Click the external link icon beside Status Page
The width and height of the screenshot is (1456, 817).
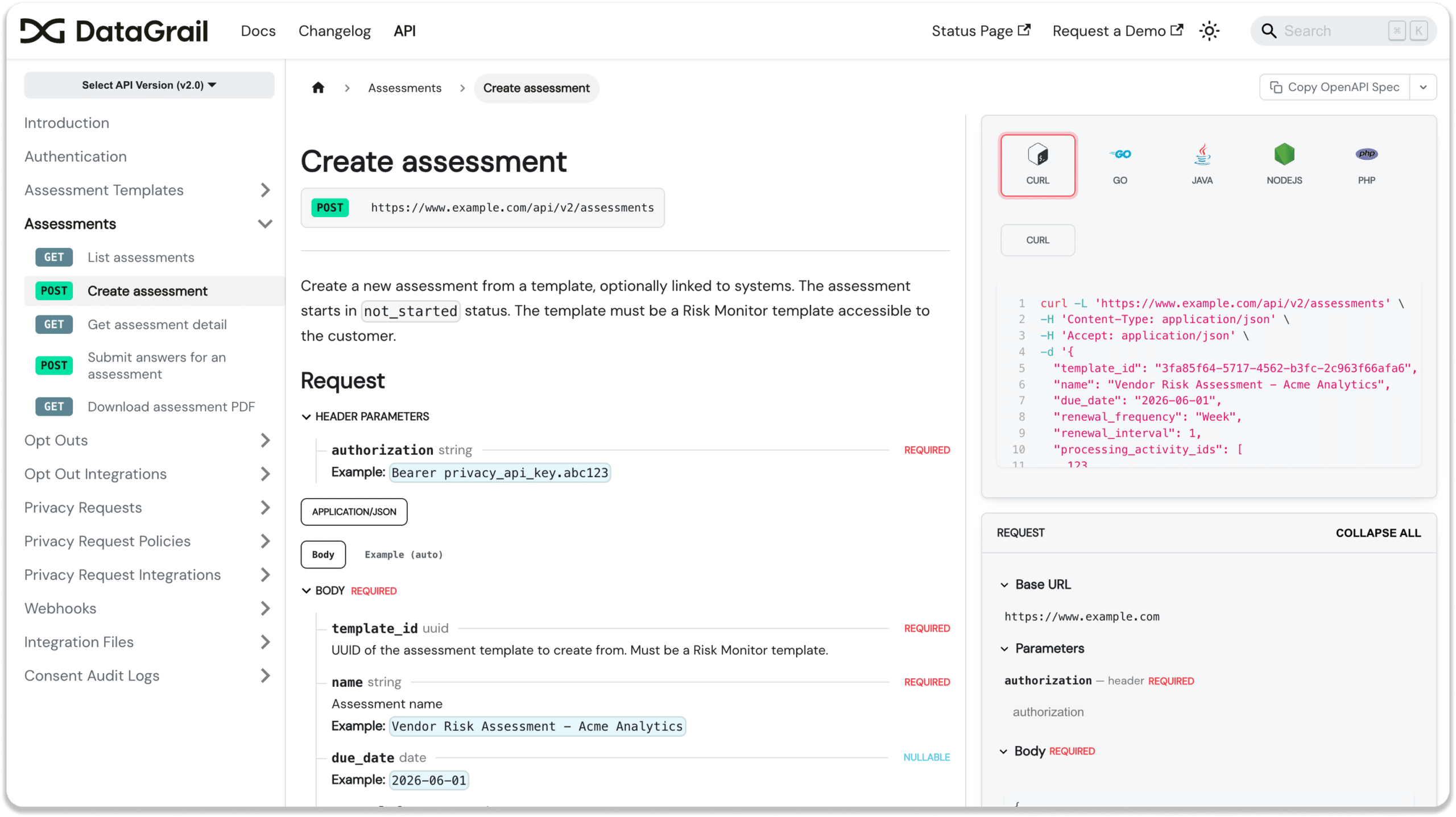coord(1024,30)
